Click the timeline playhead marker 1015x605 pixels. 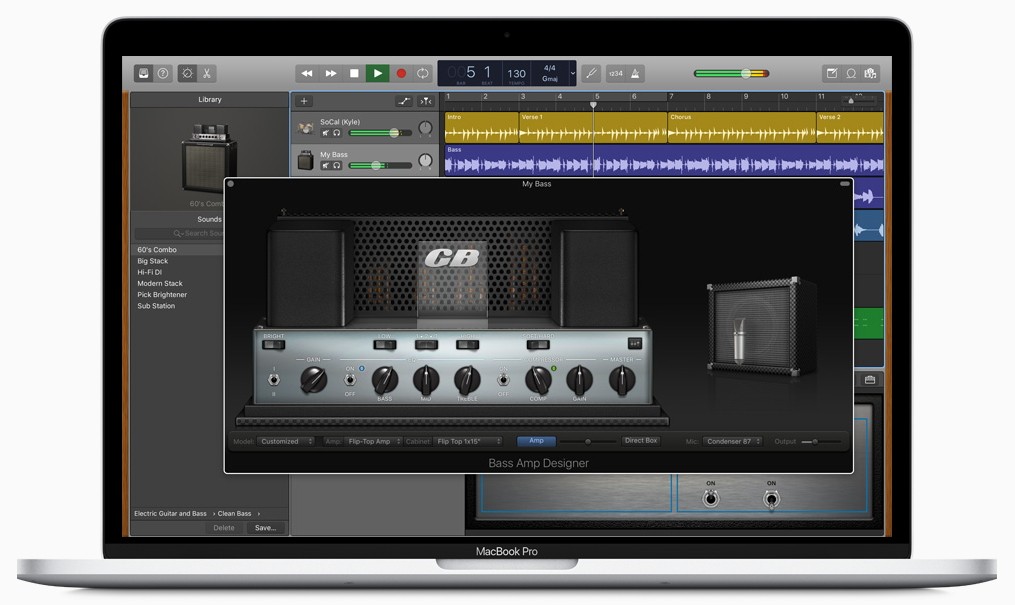[x=593, y=104]
